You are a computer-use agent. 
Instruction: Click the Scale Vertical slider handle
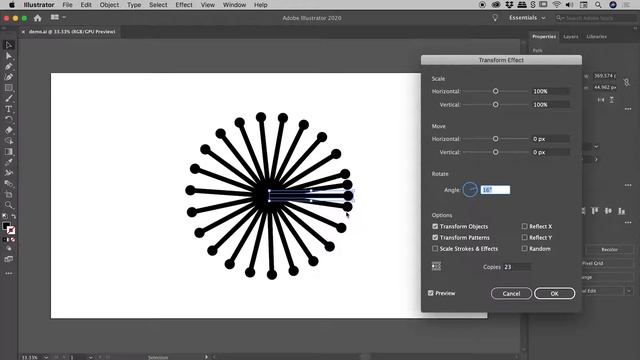pyautogui.click(x=496, y=104)
